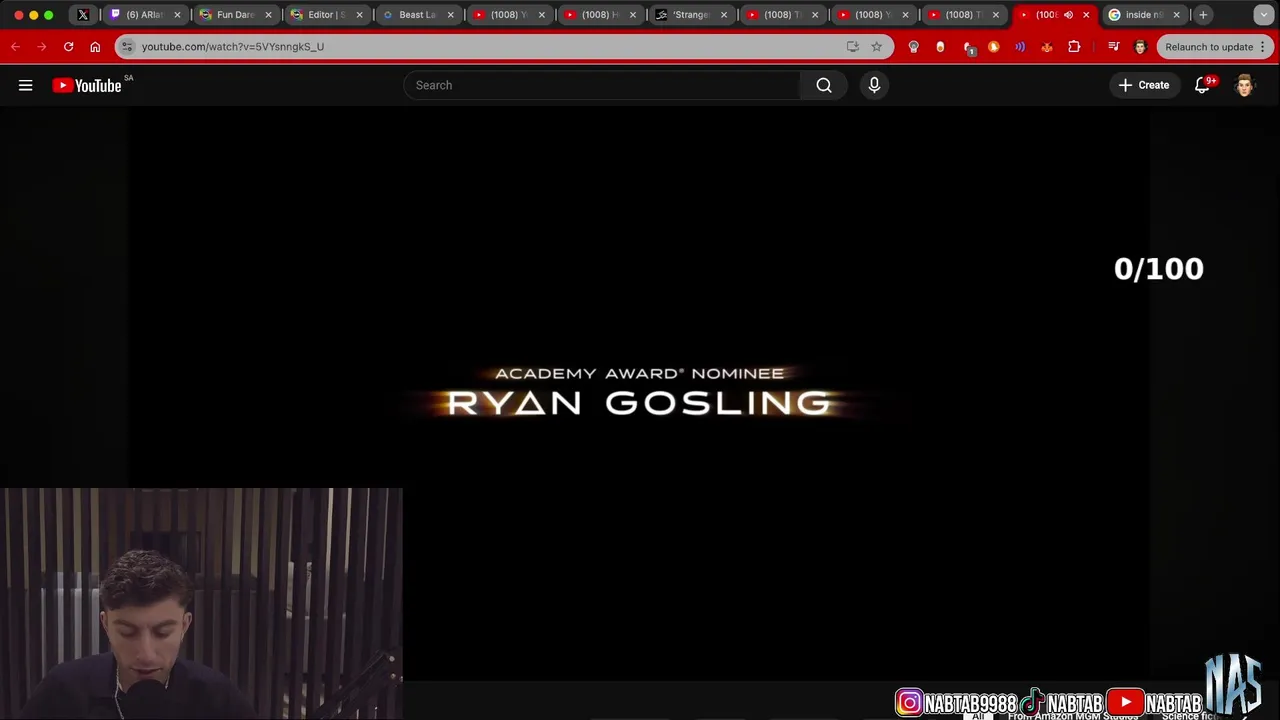Click the browser forward arrow
Image resolution: width=1280 pixels, height=720 pixels.
click(x=42, y=47)
